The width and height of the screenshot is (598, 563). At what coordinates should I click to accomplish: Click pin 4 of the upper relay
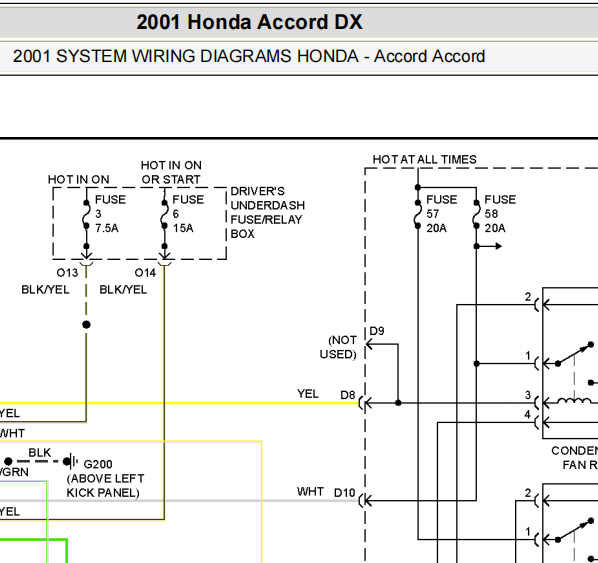527,415
